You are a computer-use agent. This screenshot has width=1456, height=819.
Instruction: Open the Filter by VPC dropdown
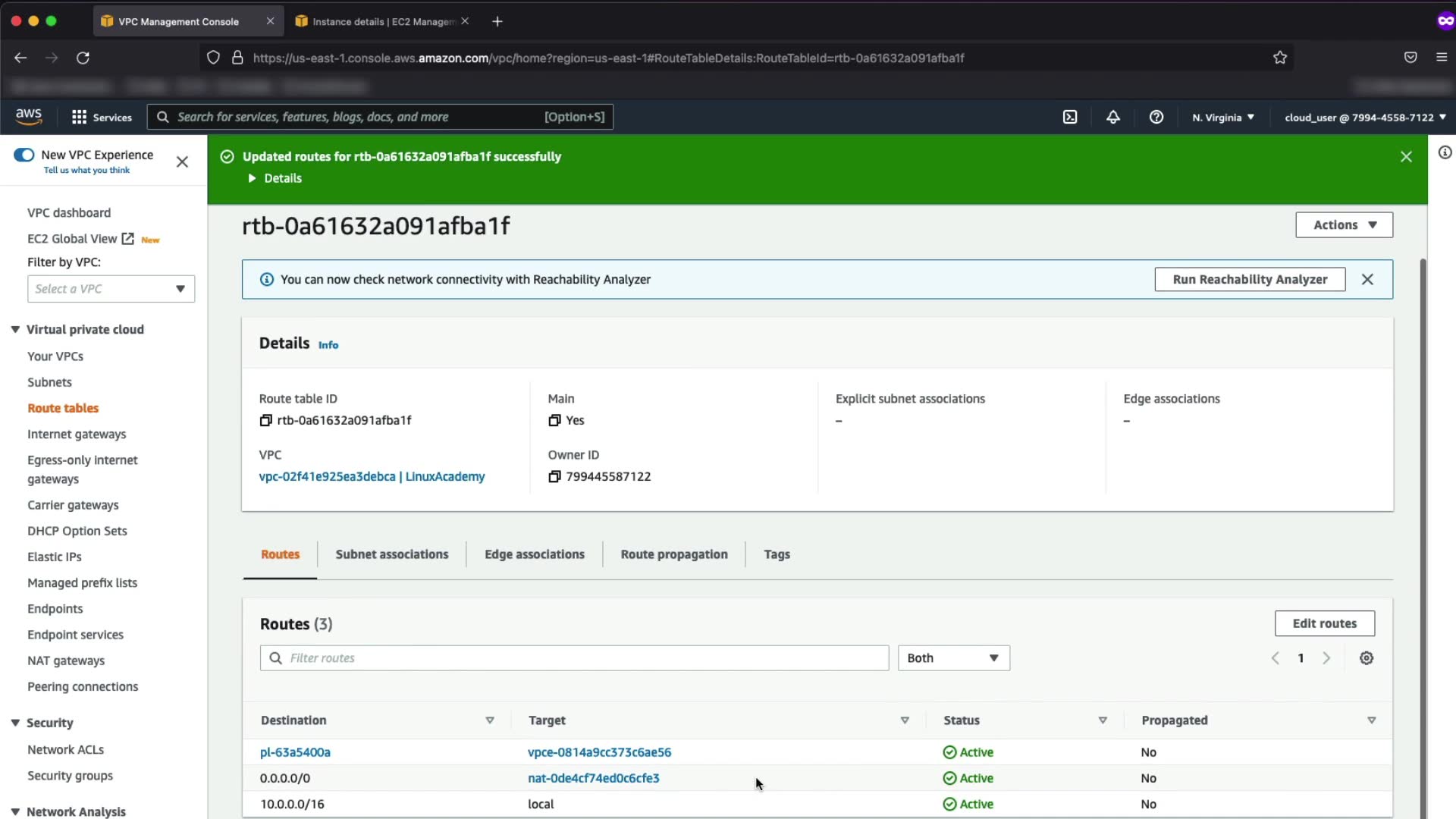coord(111,289)
